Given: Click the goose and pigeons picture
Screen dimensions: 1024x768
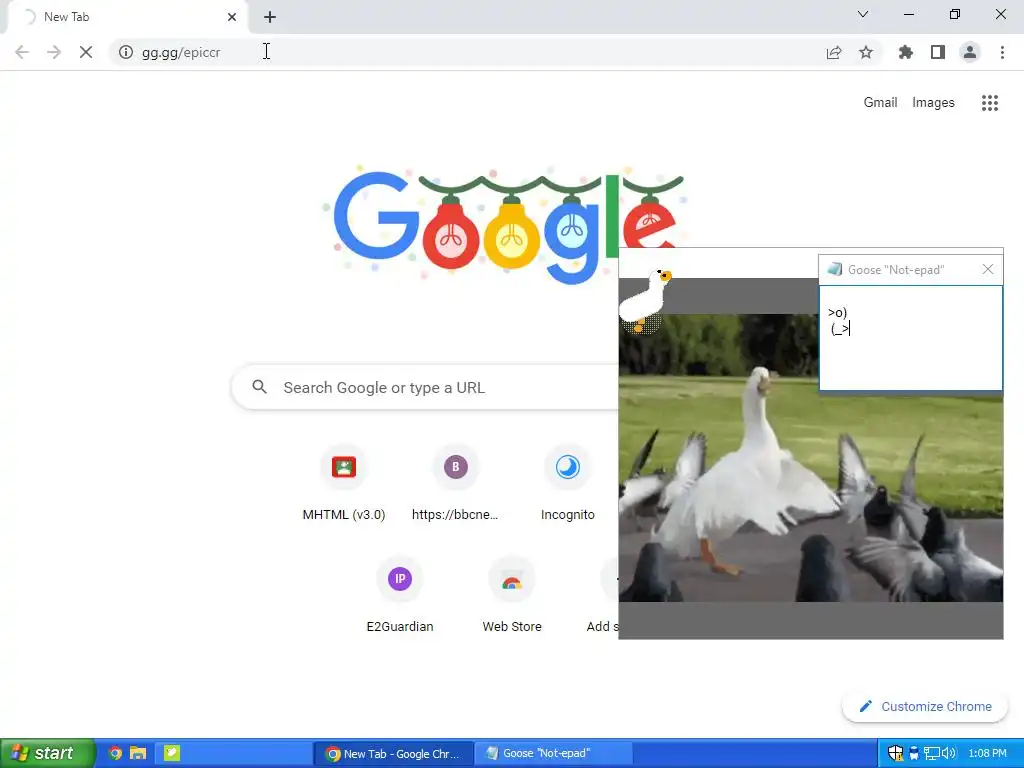Looking at the screenshot, I should (810, 457).
